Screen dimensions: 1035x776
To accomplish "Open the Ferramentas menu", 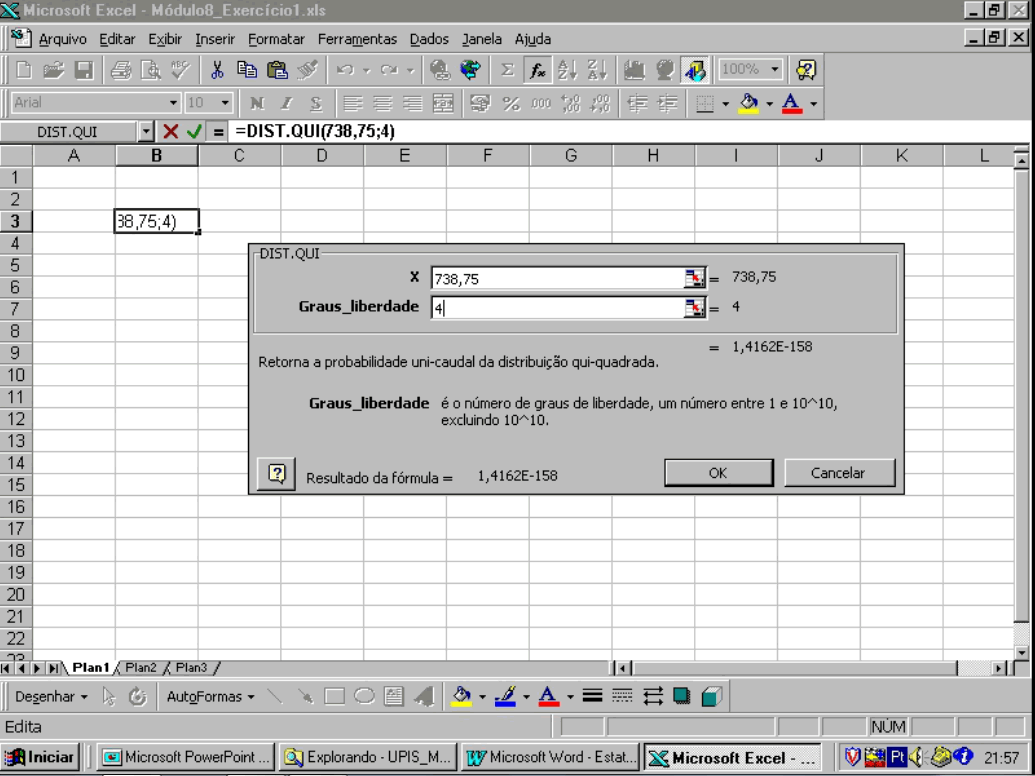I will tap(358, 40).
